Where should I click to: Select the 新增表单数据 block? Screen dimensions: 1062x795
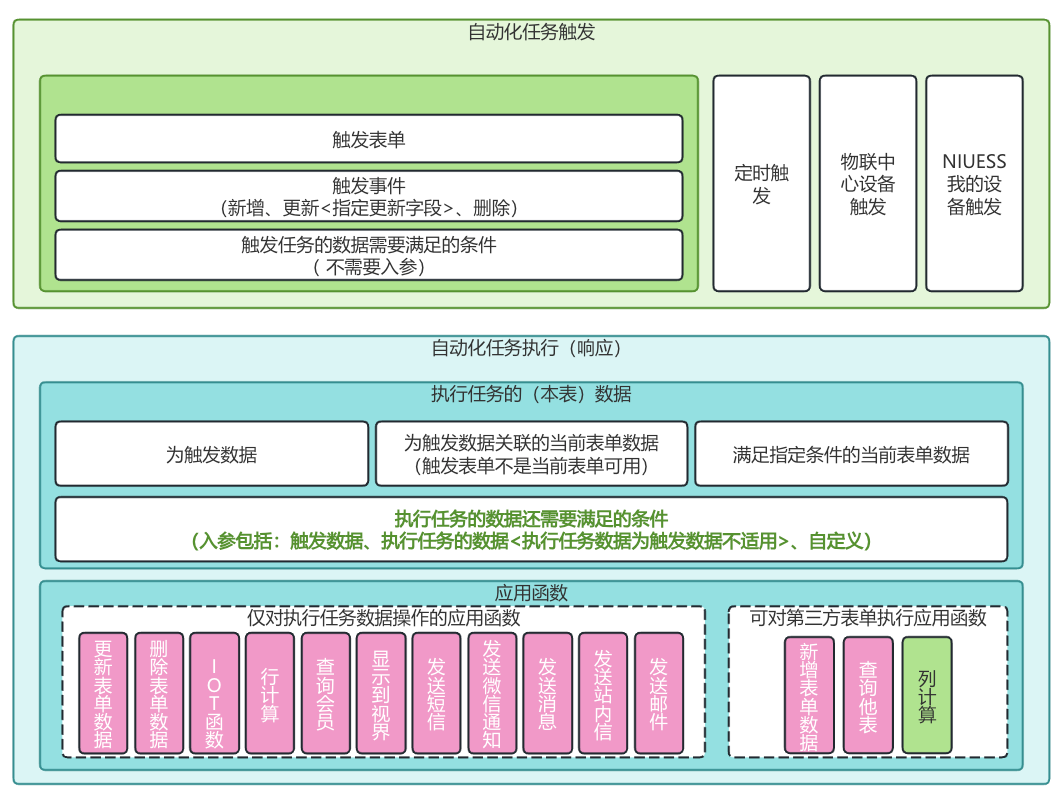pyautogui.click(x=809, y=695)
